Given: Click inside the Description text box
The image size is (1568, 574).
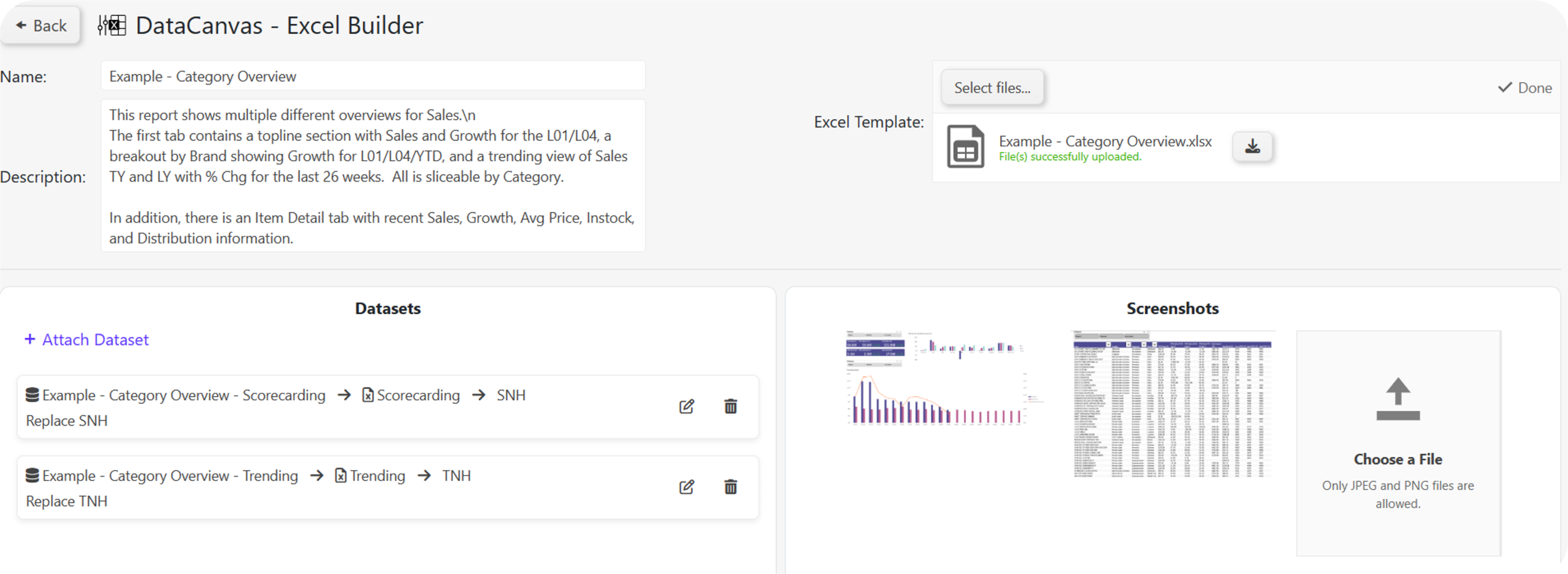Looking at the screenshot, I should [372, 176].
